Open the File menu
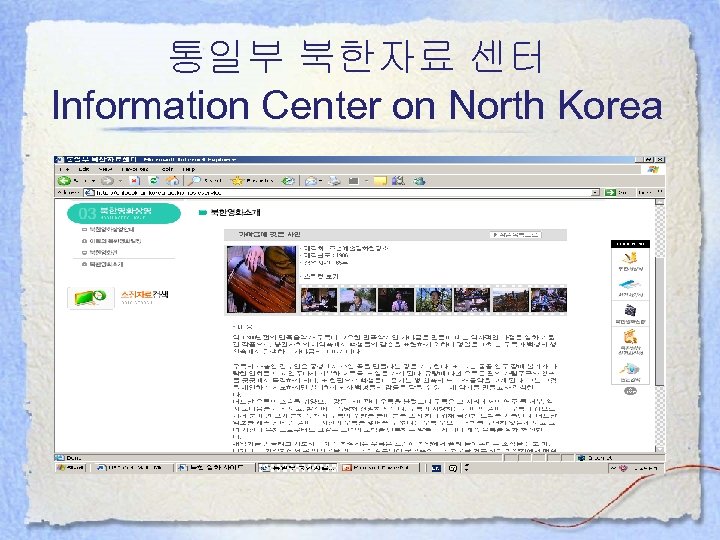This screenshot has width=720, height=540. 63,169
